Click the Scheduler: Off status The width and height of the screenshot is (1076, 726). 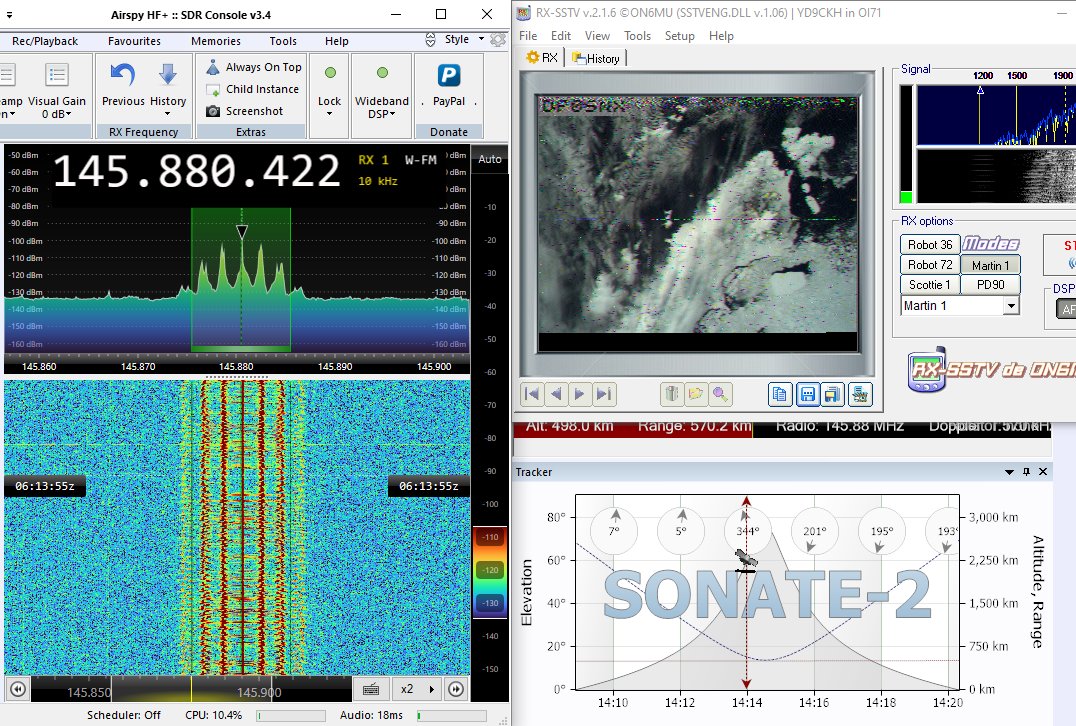click(x=124, y=715)
